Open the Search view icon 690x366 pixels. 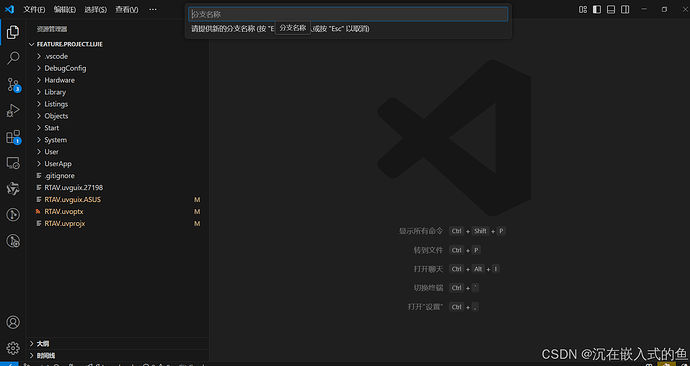(13, 58)
